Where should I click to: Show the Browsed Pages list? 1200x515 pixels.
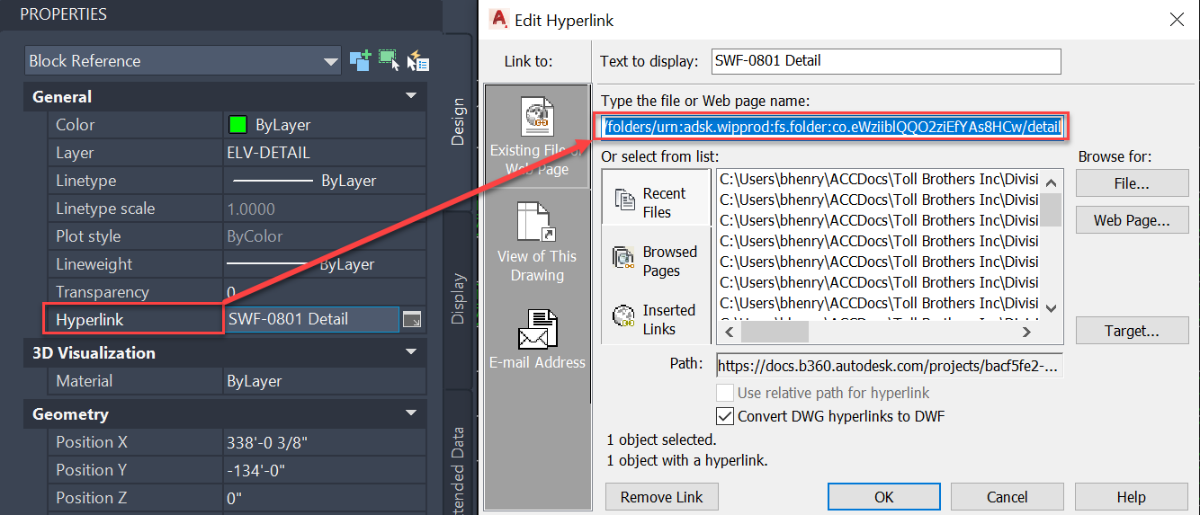(x=657, y=261)
